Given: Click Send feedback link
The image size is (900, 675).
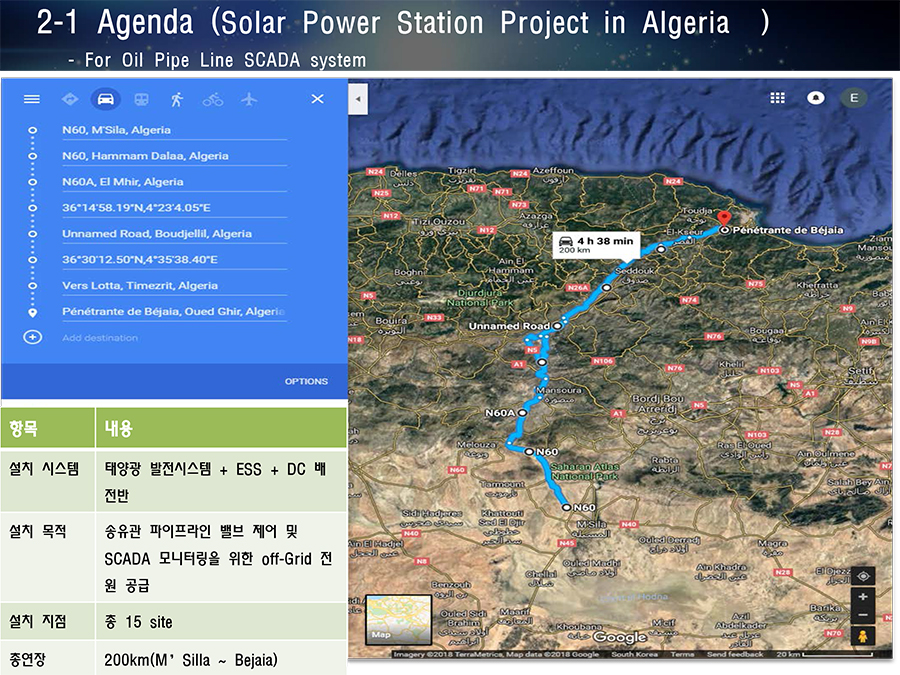Looking at the screenshot, I should tap(735, 654).
